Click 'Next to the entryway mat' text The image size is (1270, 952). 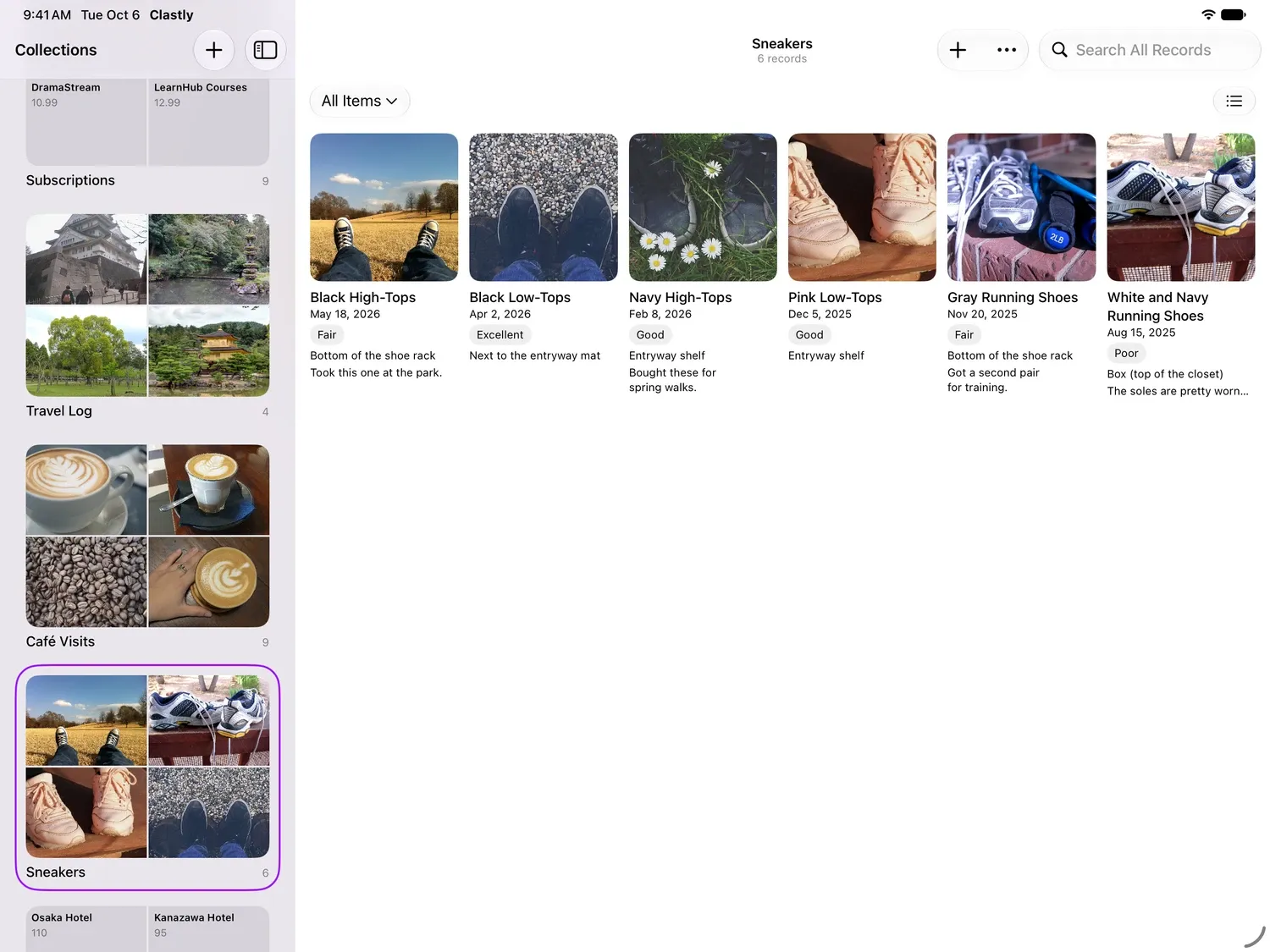[x=535, y=355]
